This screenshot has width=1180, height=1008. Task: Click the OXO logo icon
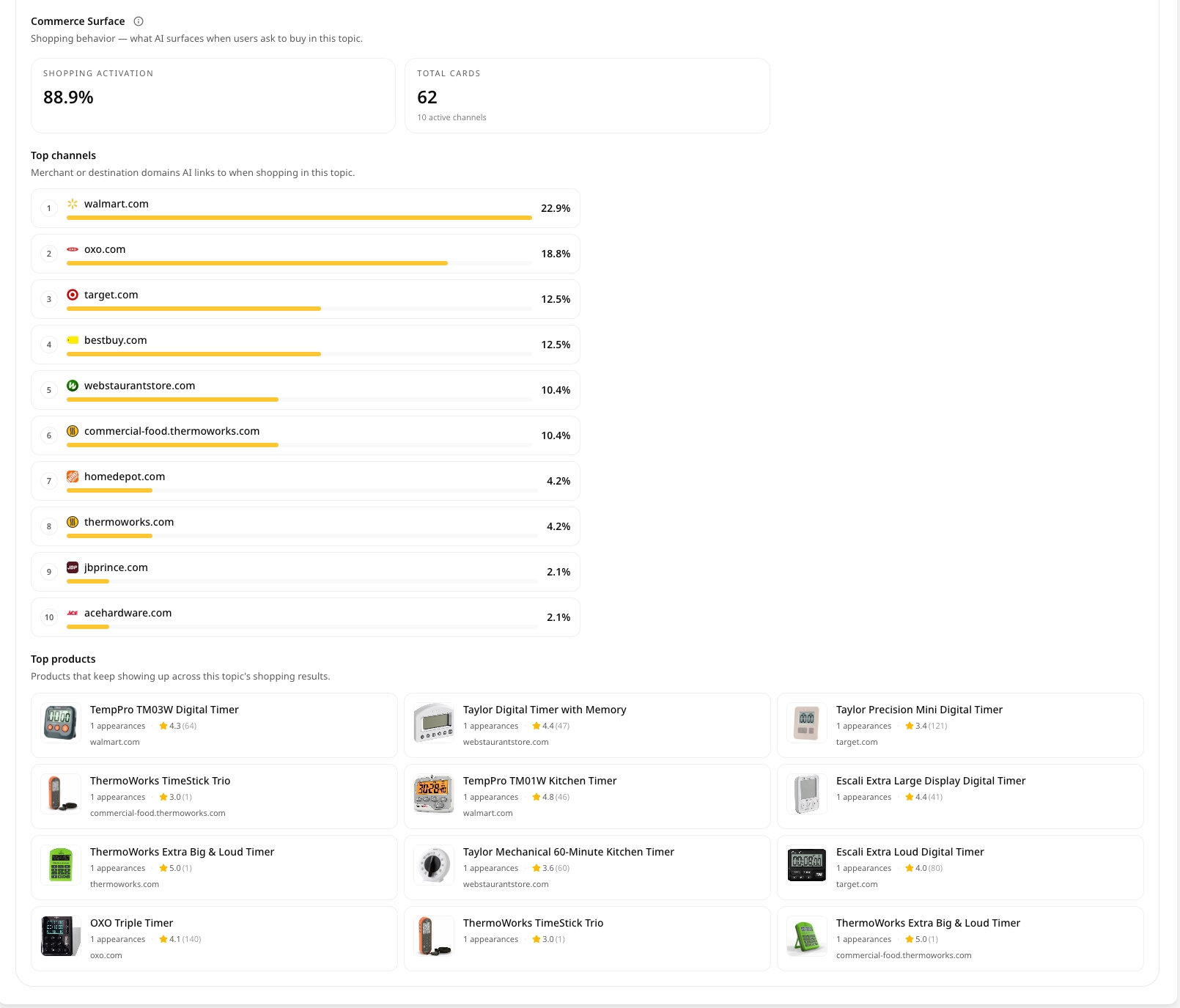73,249
